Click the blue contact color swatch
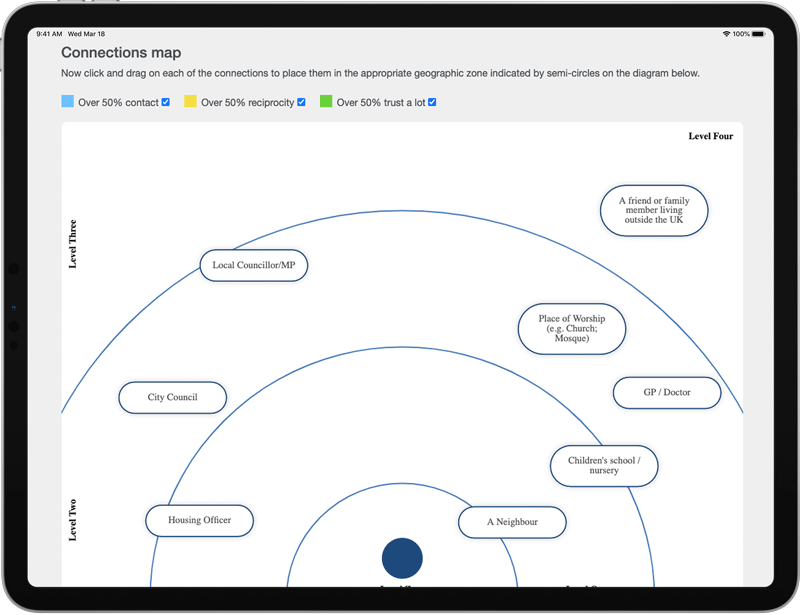The height and width of the screenshot is (615, 800). coord(67,101)
